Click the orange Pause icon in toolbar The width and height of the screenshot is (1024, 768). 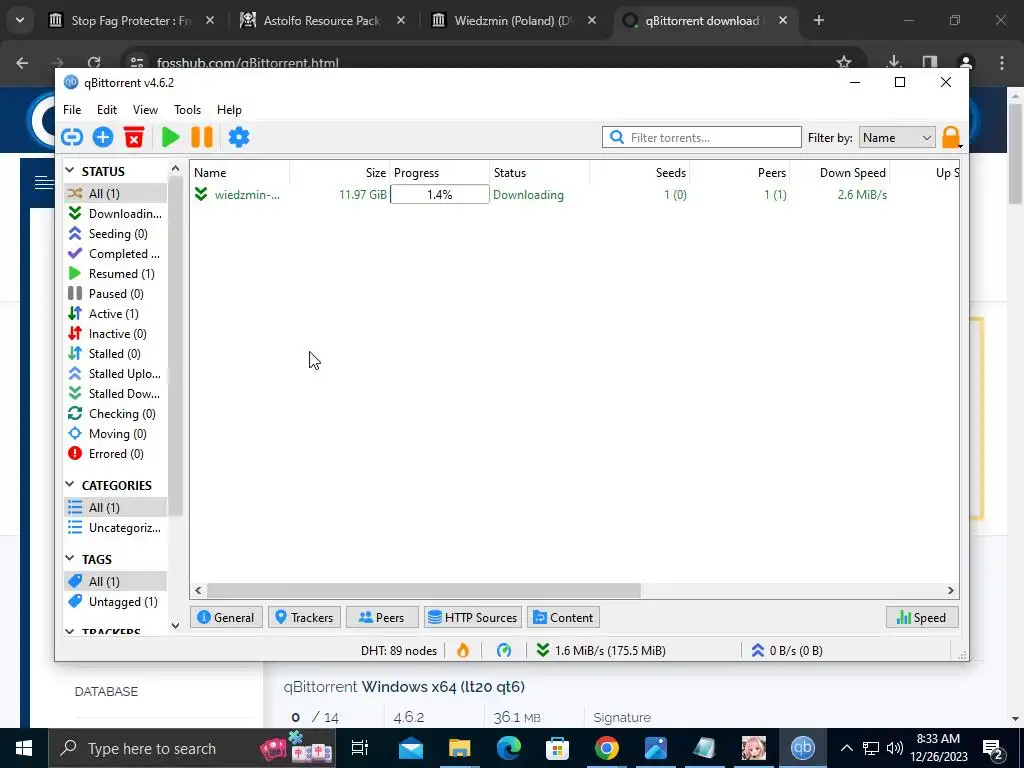[x=202, y=137]
